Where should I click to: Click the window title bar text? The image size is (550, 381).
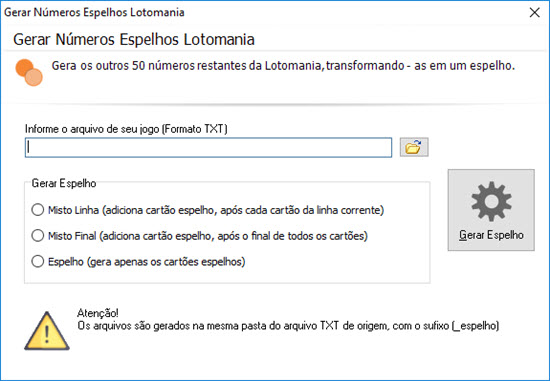coord(94,12)
